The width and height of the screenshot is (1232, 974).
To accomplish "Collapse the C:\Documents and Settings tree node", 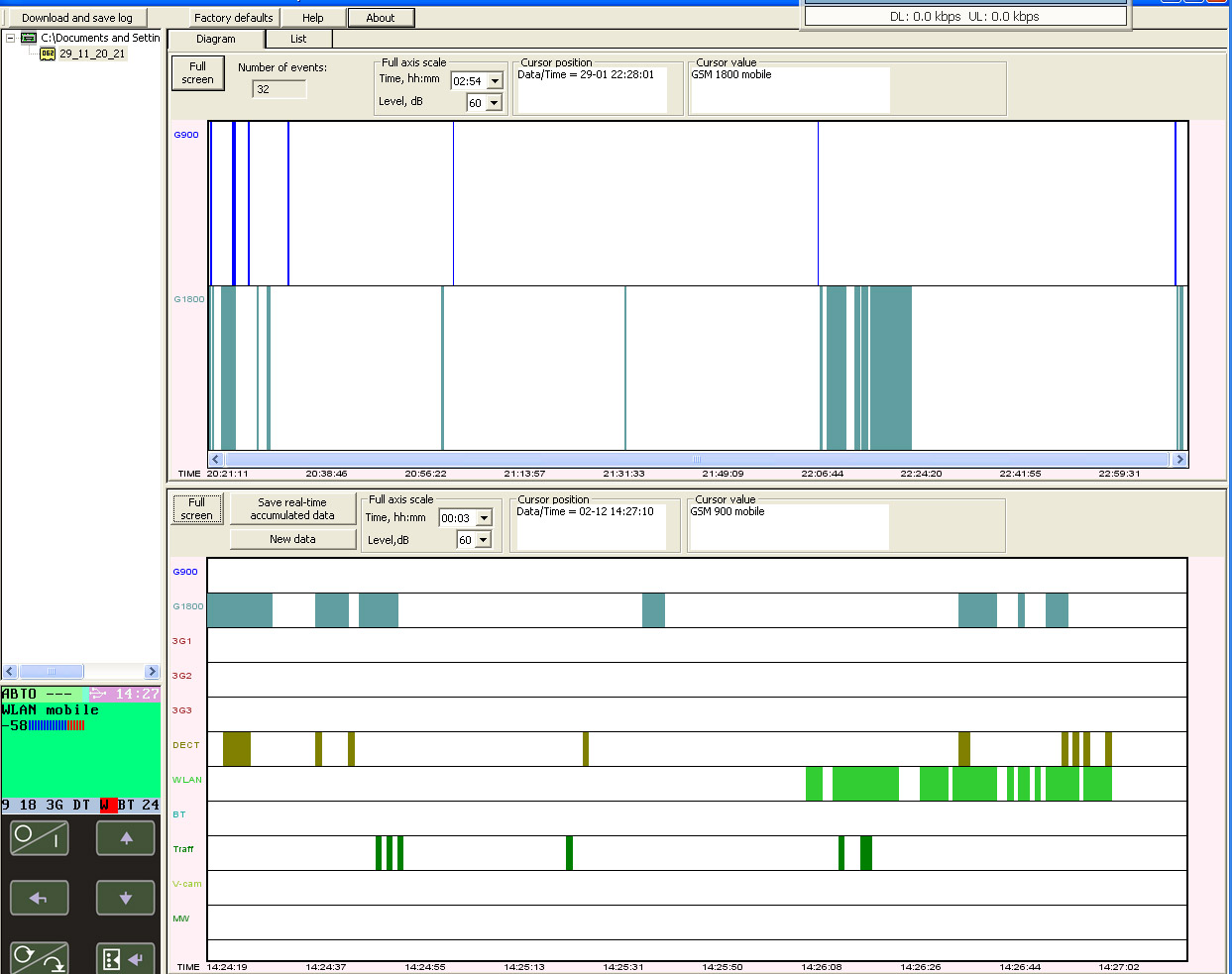I will tap(10, 38).
